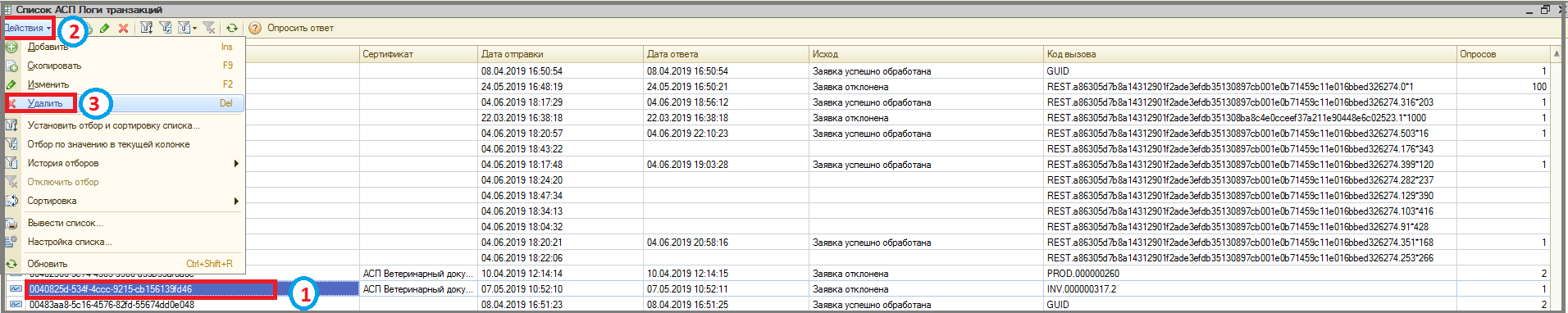
Task: Open the Действия dropdown menu
Action: (28, 28)
